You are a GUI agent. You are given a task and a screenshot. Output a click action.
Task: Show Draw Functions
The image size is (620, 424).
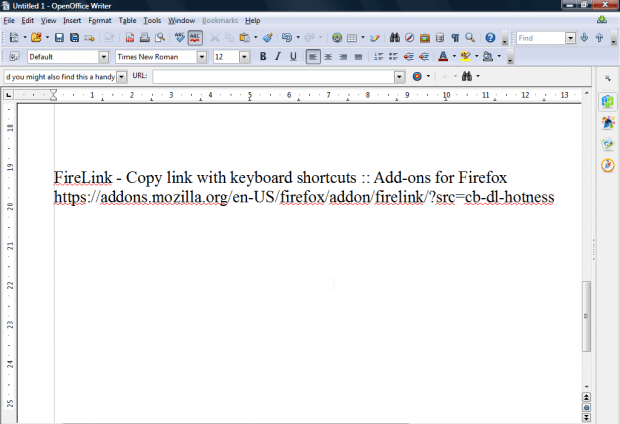click(x=374, y=38)
